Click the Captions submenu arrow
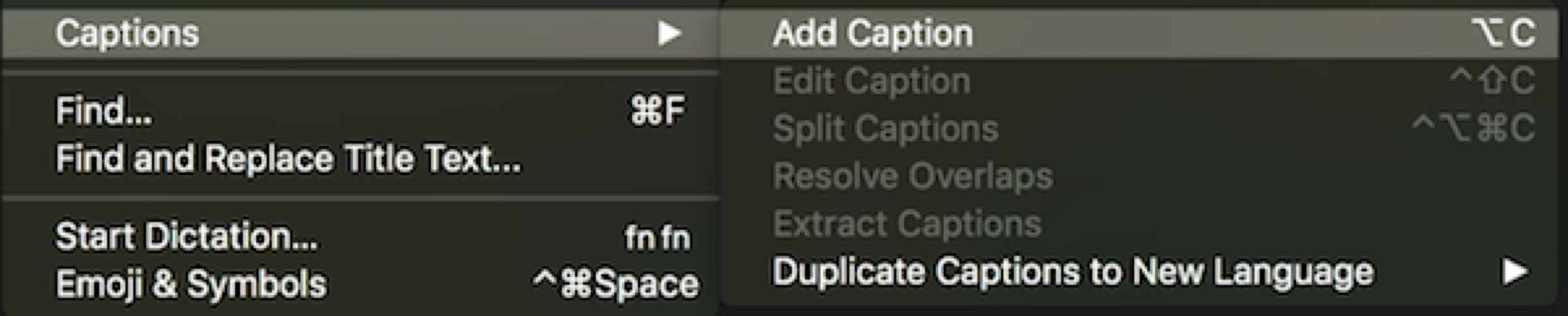Screen dimensions: 1568x316 [x=669, y=33]
